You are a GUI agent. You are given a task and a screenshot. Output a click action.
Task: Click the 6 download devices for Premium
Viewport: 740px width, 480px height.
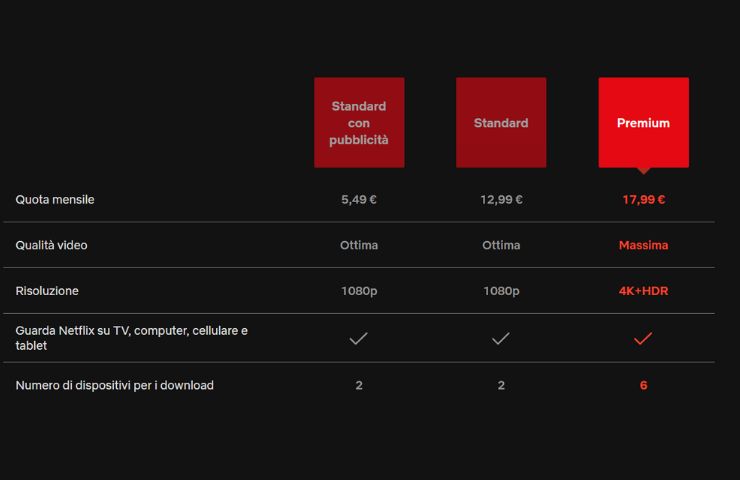click(643, 385)
